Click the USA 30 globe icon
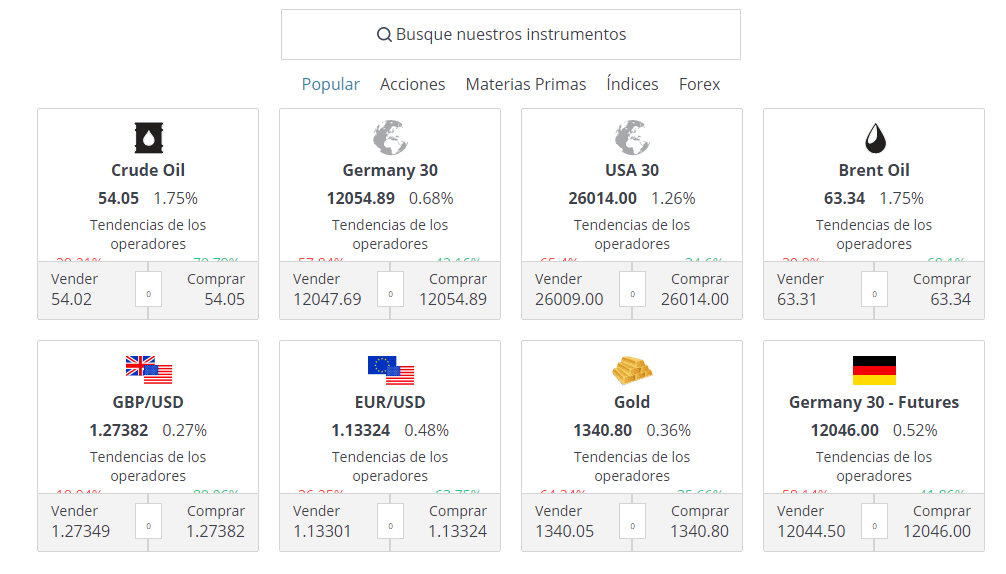 [632, 137]
